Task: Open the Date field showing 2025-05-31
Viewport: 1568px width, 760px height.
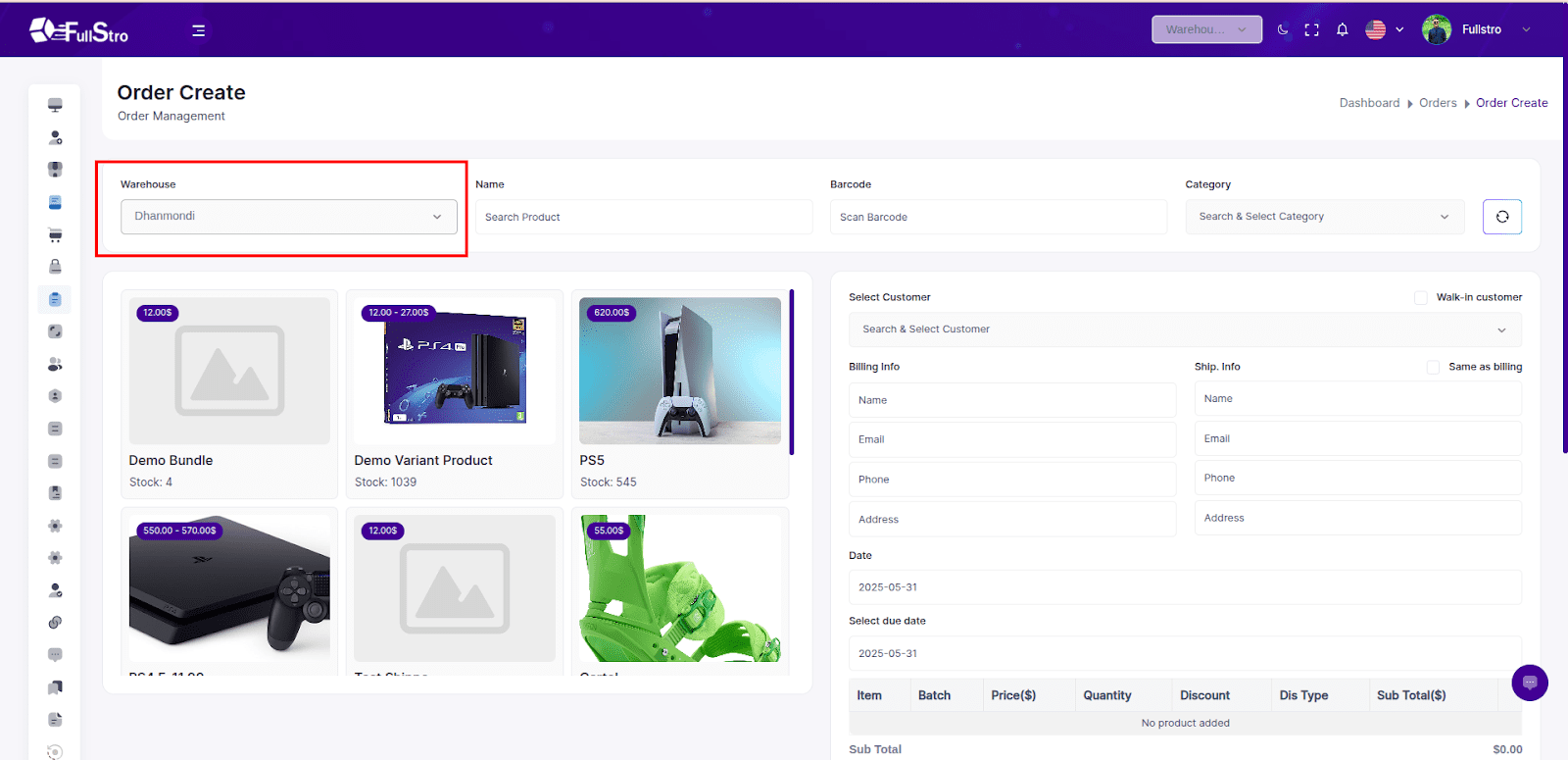Action: point(1185,587)
